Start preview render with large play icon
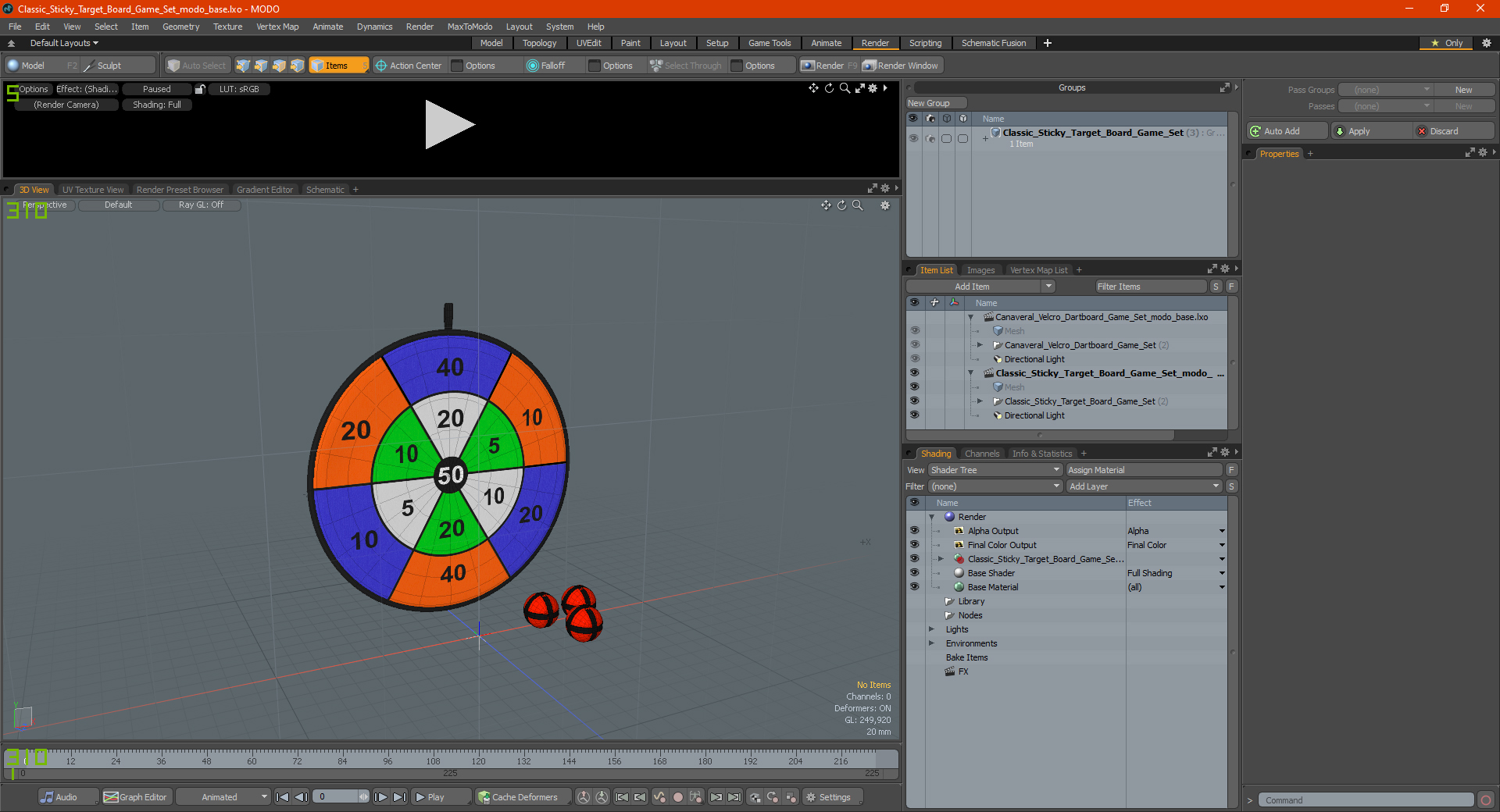The height and width of the screenshot is (812, 1500). point(449,124)
